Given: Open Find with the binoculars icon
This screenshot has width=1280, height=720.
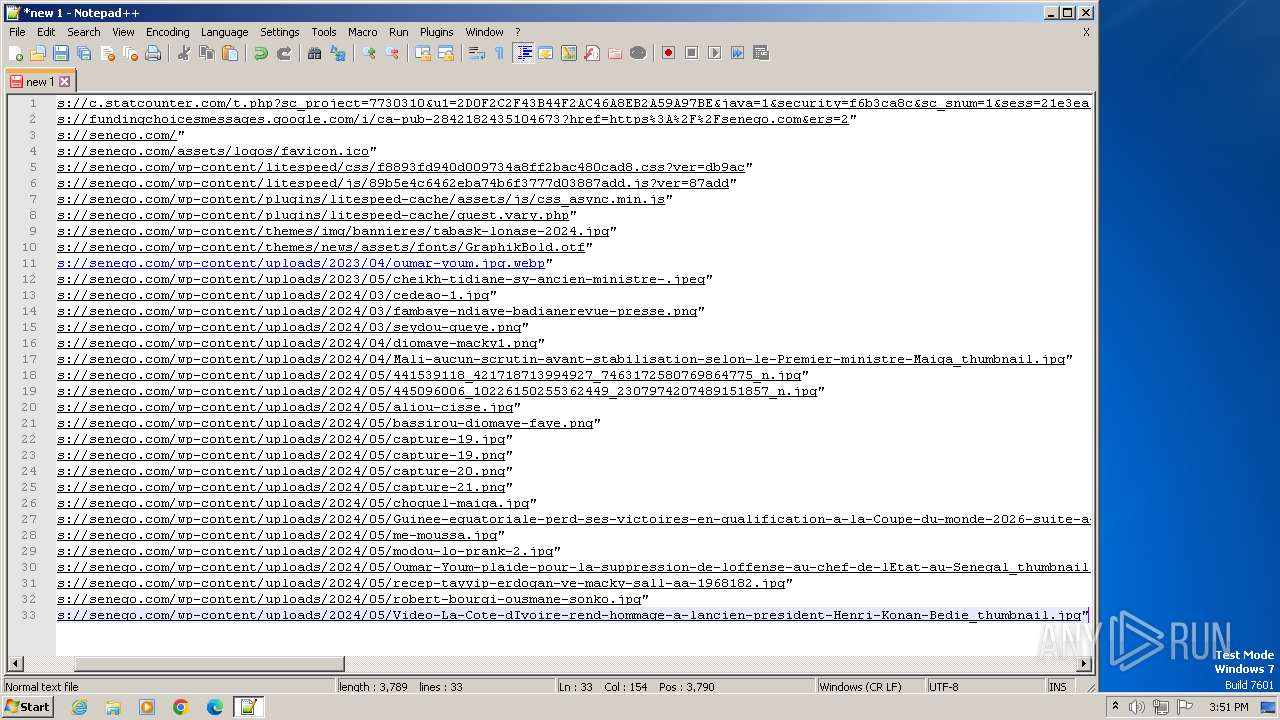Looking at the screenshot, I should [315, 53].
